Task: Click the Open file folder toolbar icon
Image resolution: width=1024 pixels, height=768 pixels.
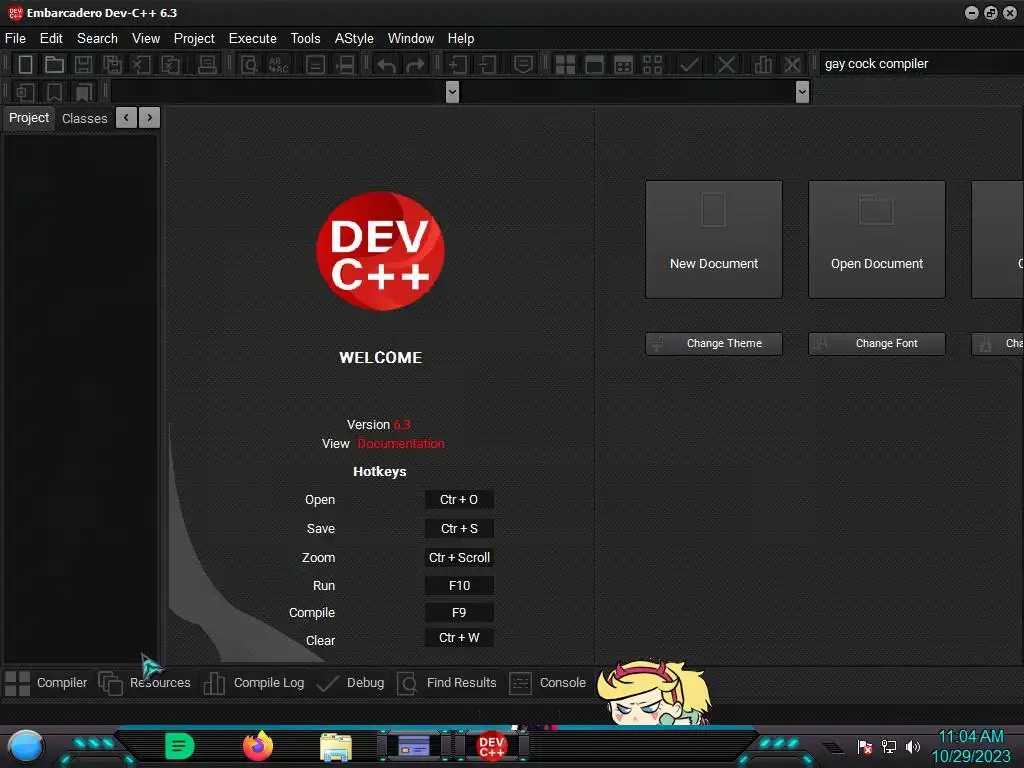Action: (x=54, y=64)
